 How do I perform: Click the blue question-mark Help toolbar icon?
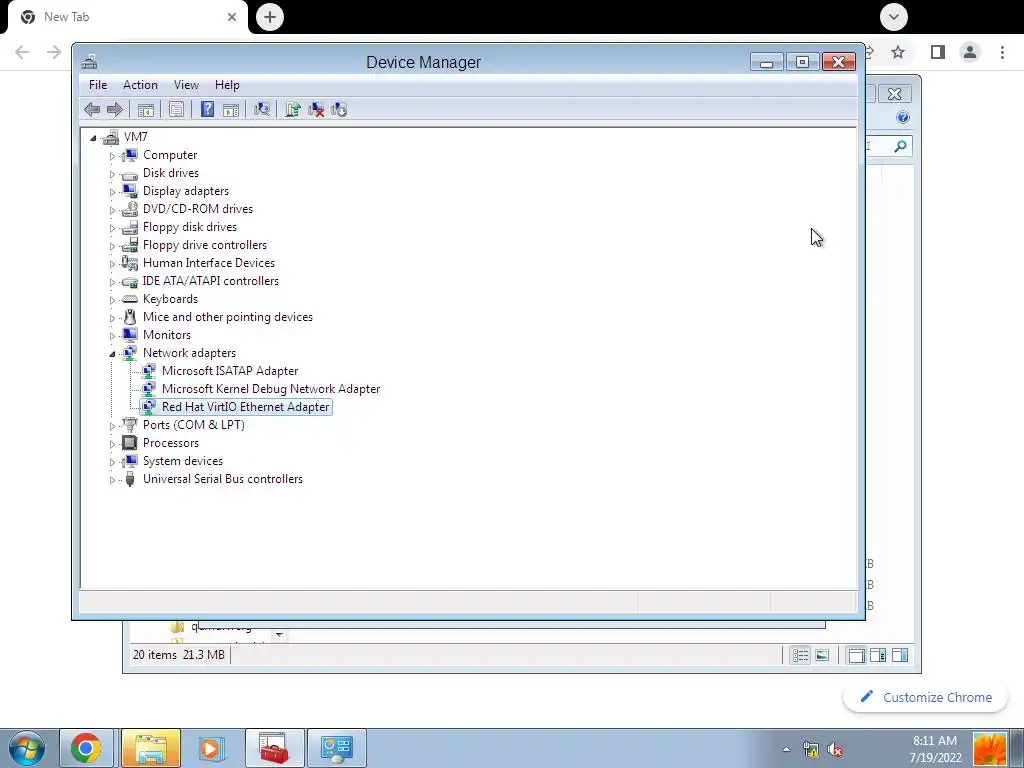pyautogui.click(x=207, y=110)
